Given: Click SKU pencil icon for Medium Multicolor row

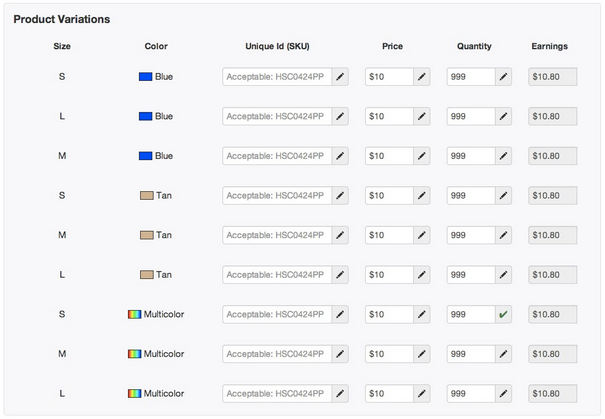Looking at the screenshot, I should click(x=340, y=354).
